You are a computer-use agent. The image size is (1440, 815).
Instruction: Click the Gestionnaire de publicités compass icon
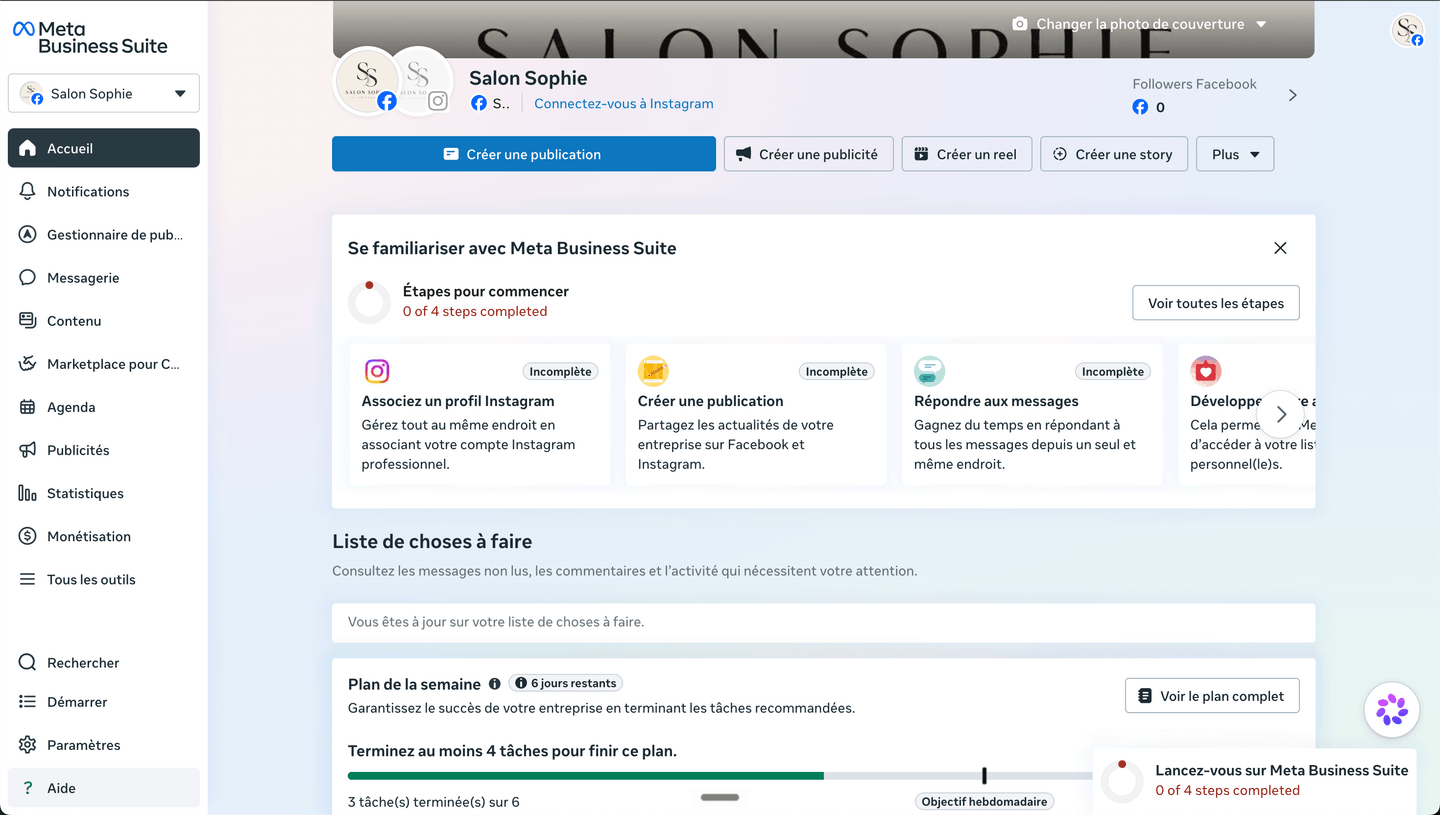28,234
